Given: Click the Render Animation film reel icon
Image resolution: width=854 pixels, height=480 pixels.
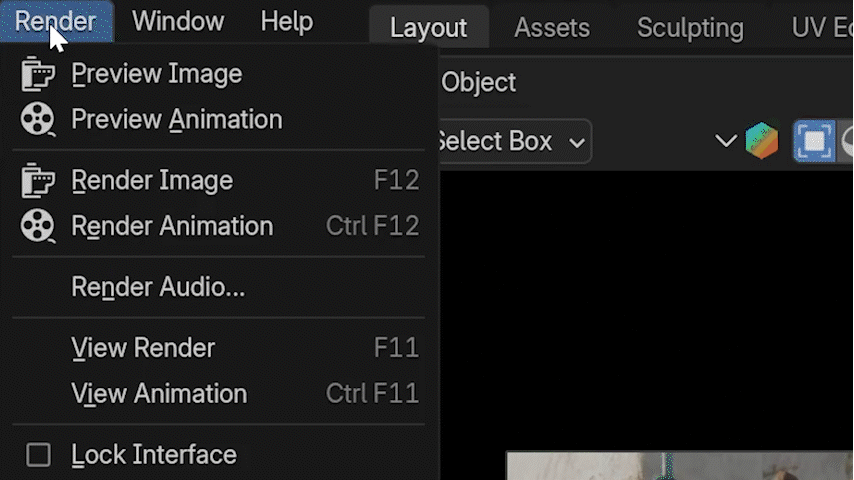Looking at the screenshot, I should click(38, 226).
